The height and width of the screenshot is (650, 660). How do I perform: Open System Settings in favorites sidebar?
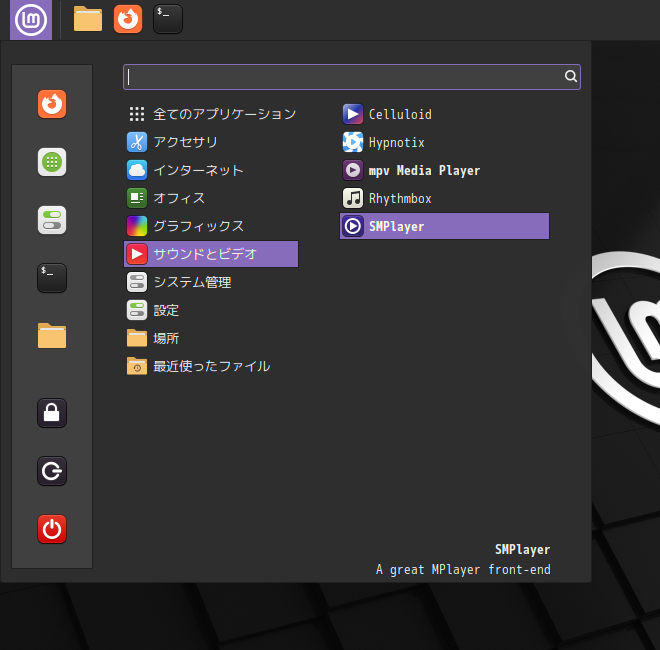pyautogui.click(x=52, y=220)
